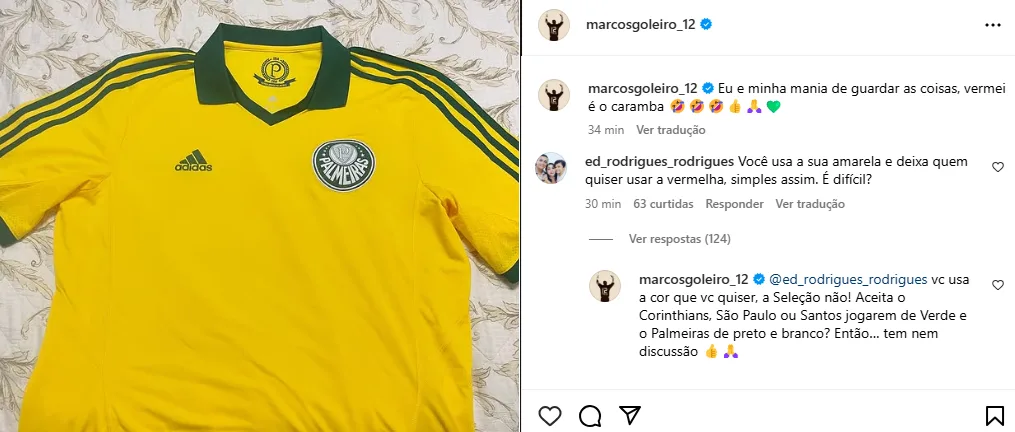
Task: Open marcosgoleiro_12 username in header
Action: pos(640,25)
